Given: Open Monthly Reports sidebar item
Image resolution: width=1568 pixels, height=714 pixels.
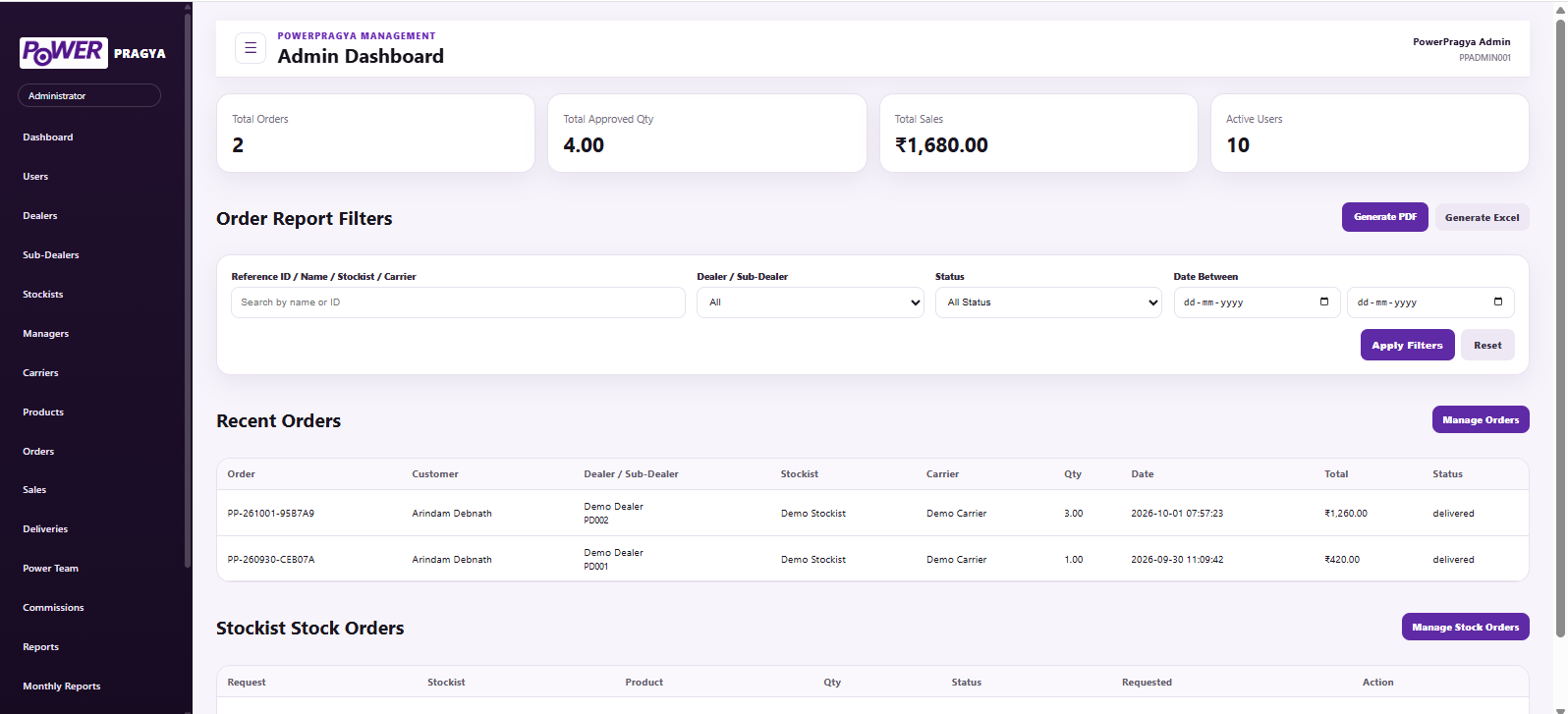Looking at the screenshot, I should point(62,687).
